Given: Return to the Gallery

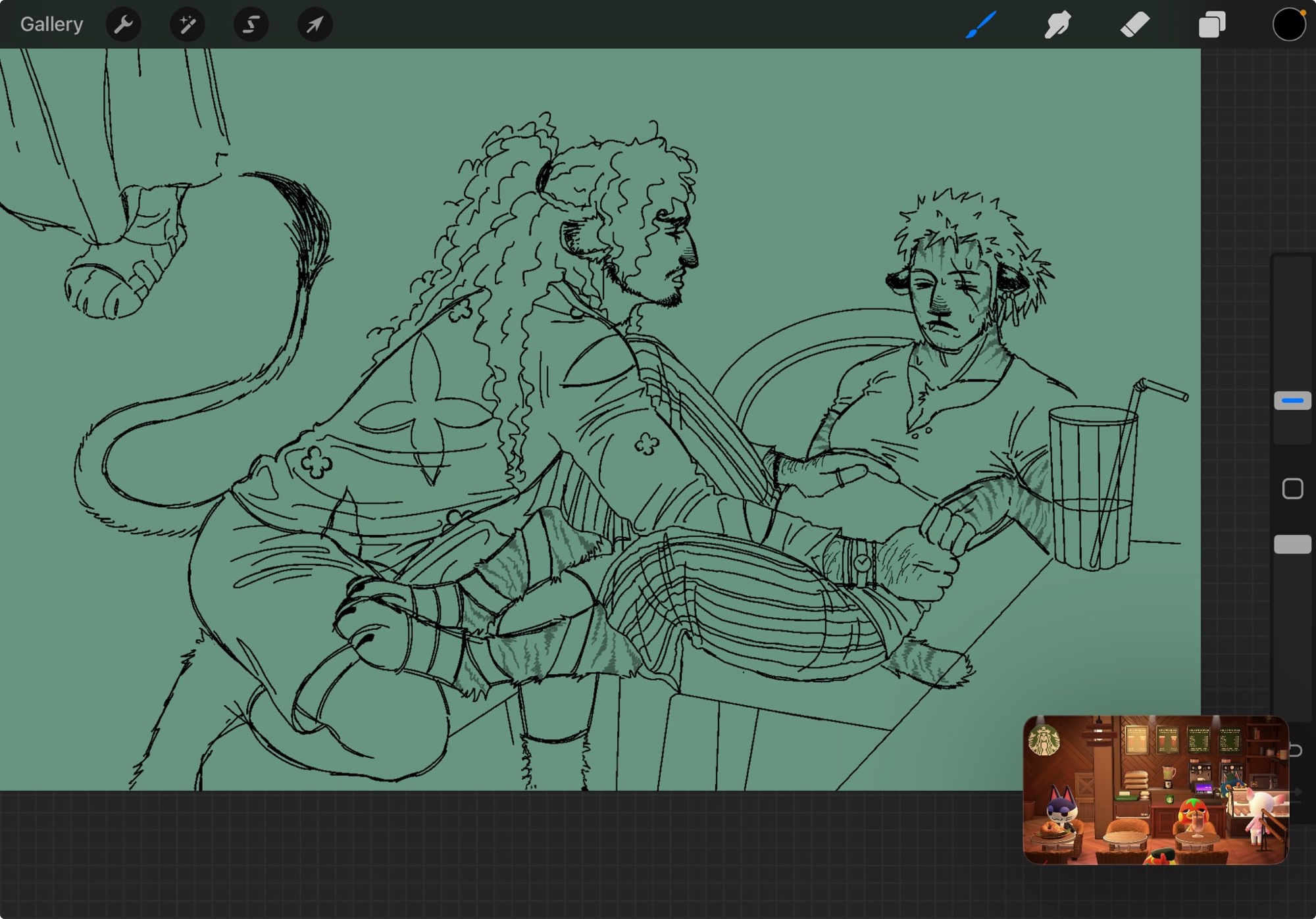Looking at the screenshot, I should tap(51, 25).
